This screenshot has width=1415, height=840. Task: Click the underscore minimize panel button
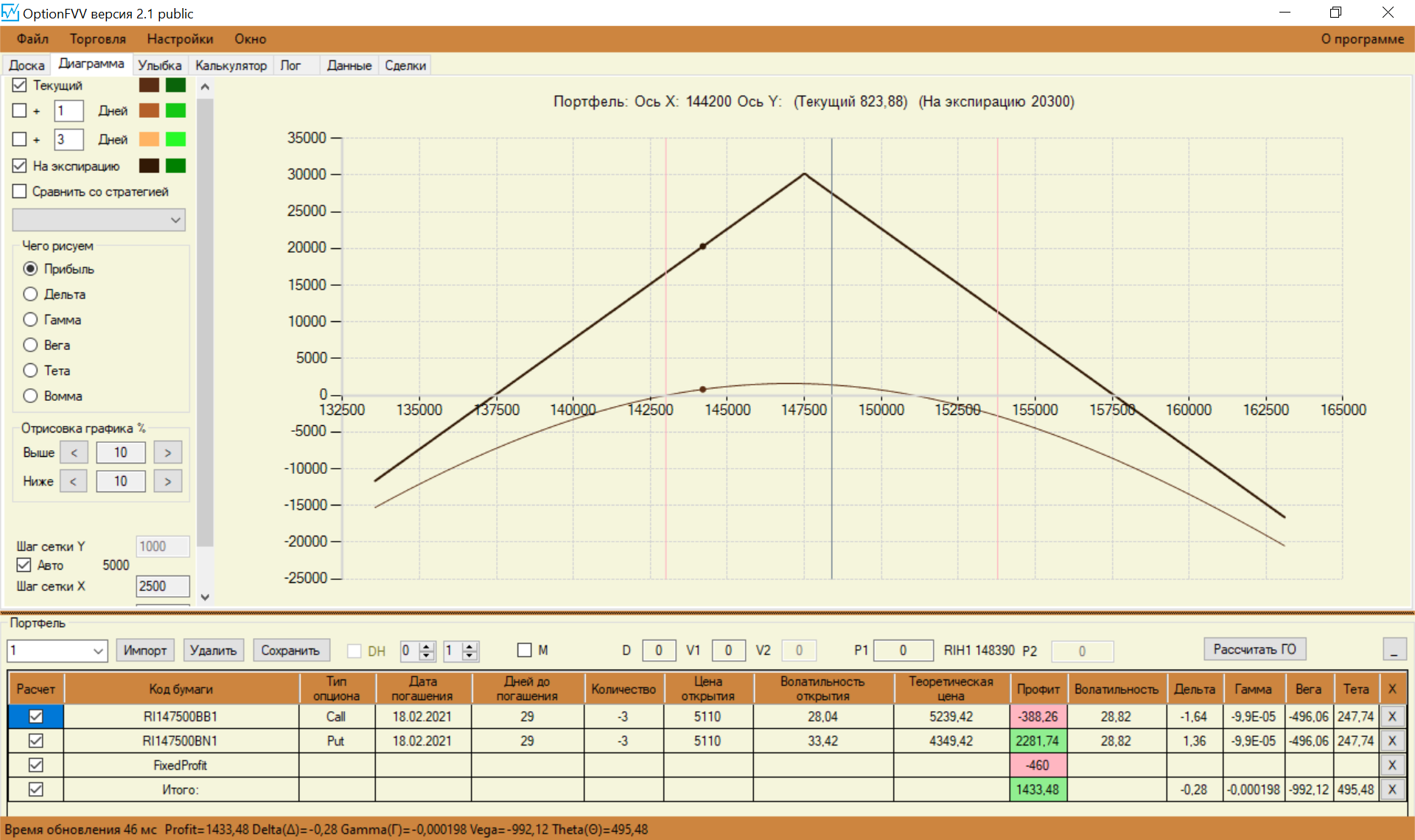pyautogui.click(x=1394, y=650)
